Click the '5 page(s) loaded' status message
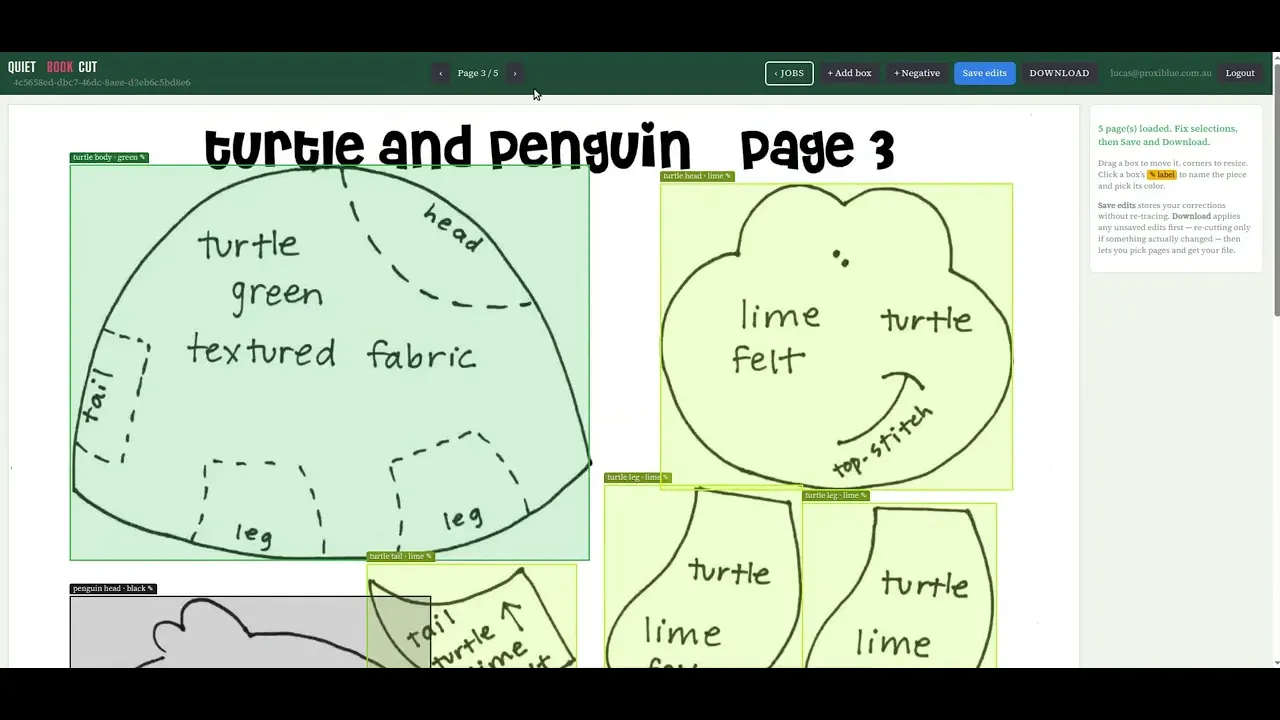This screenshot has height=720, width=1280. click(x=1167, y=135)
